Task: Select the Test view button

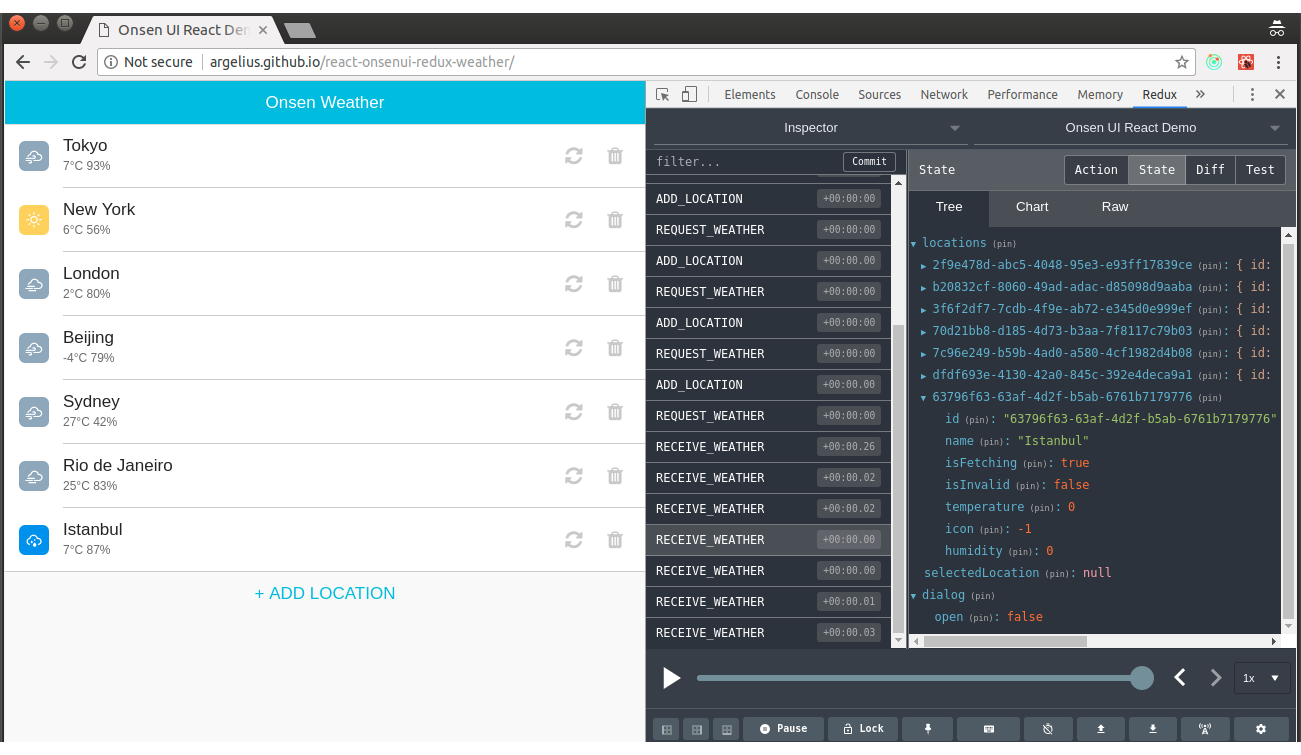Action: (1260, 170)
